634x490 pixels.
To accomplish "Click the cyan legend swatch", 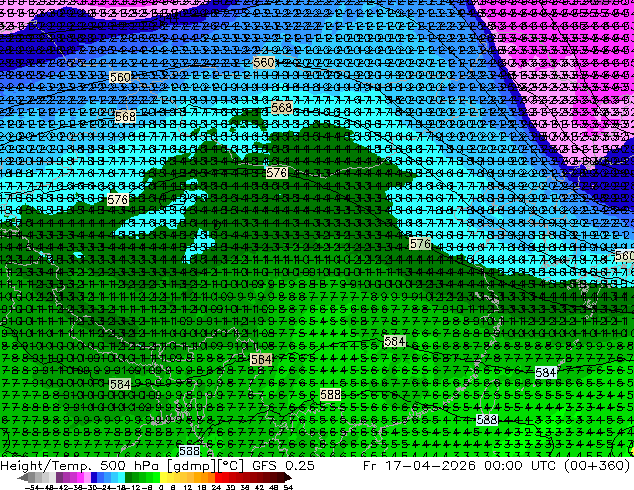I will 121,477.
